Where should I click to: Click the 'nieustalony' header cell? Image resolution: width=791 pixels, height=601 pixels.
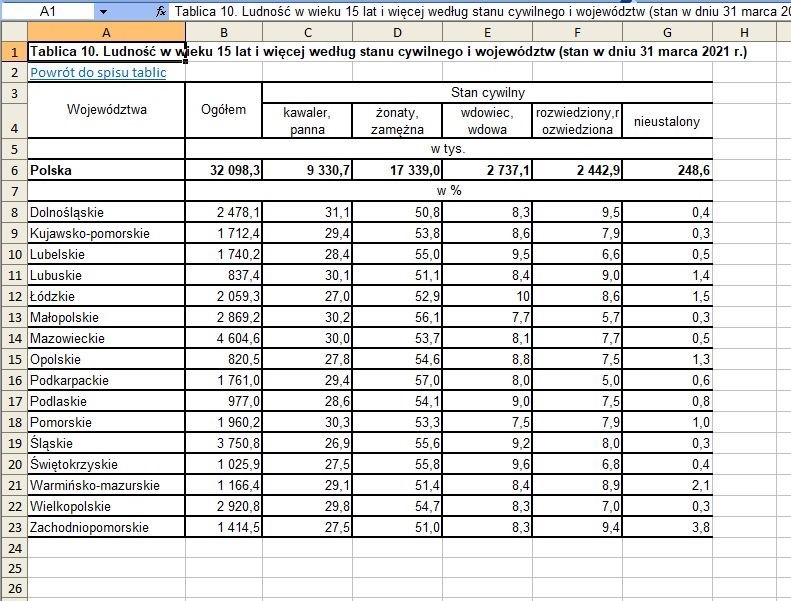click(x=667, y=121)
